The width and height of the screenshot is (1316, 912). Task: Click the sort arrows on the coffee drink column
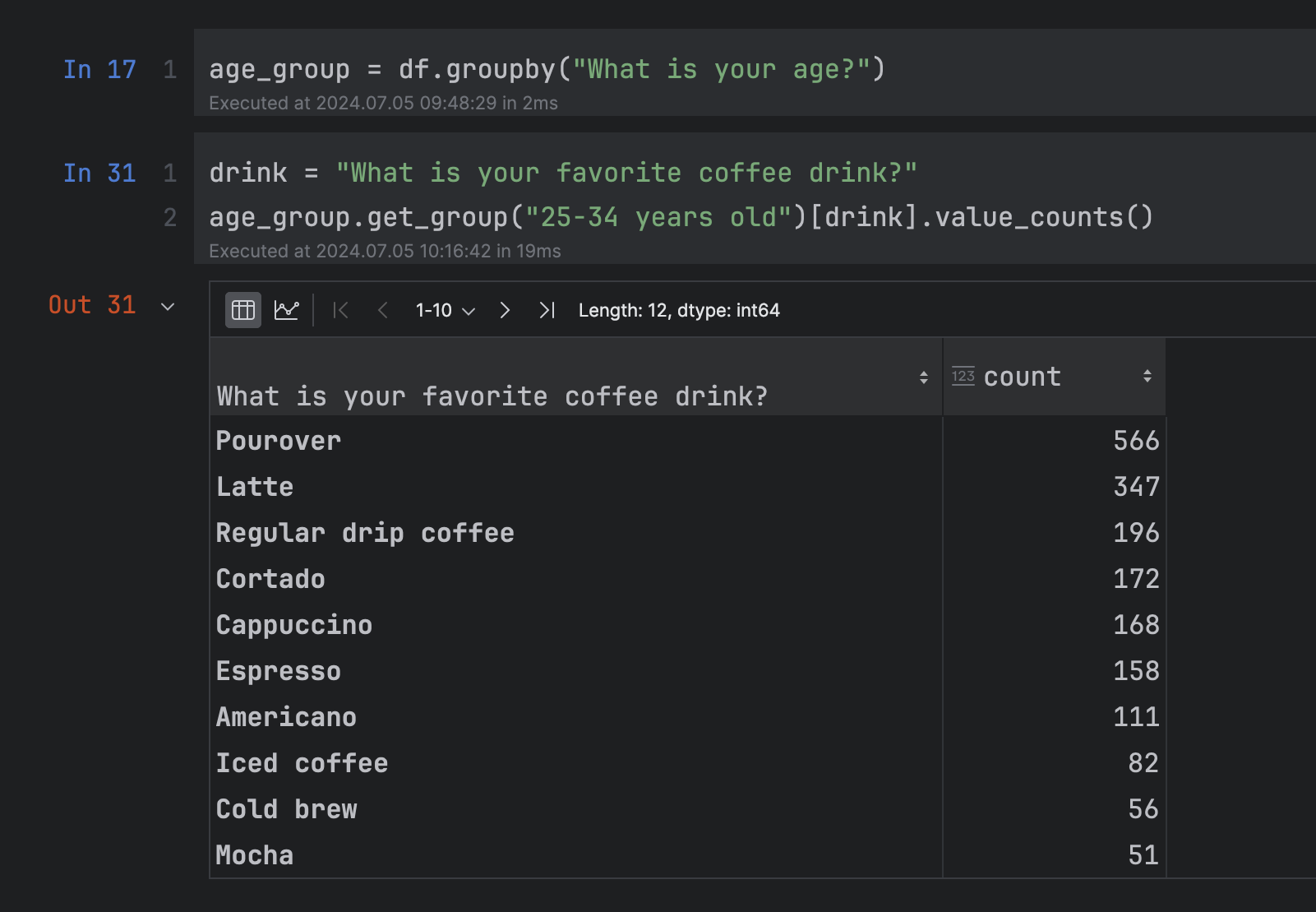(x=922, y=377)
